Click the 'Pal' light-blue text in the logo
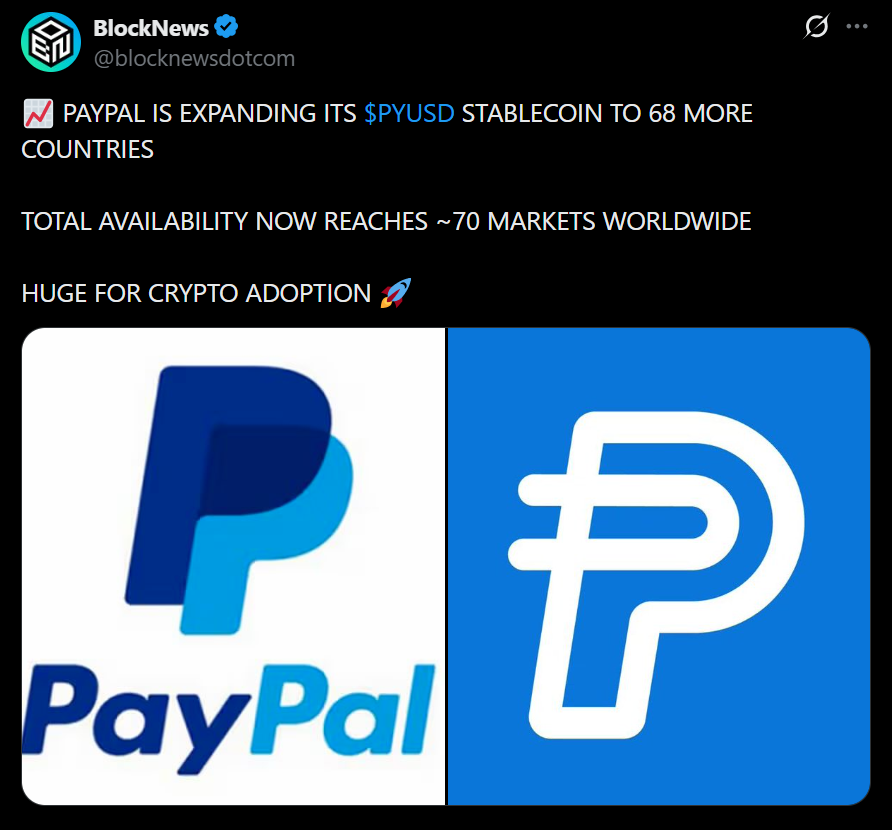 click(x=343, y=709)
